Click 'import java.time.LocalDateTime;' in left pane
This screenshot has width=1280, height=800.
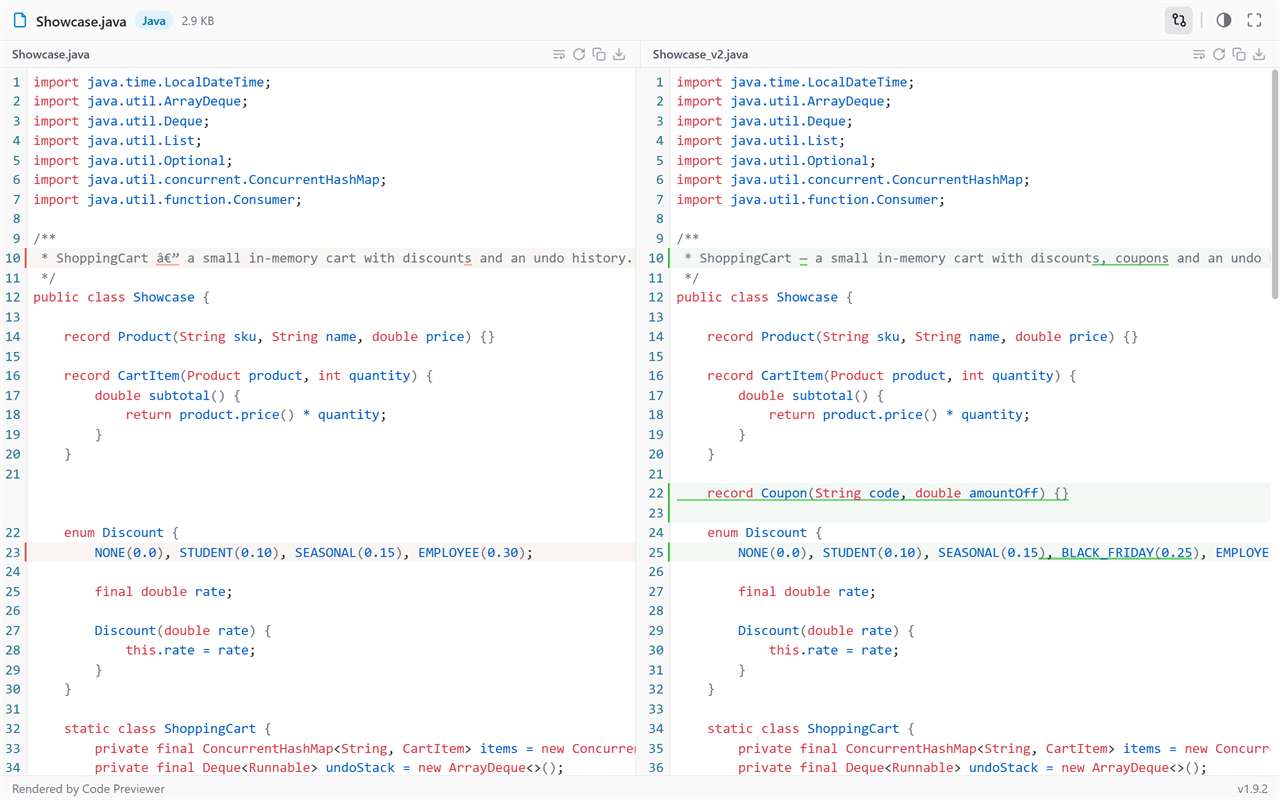[152, 82]
